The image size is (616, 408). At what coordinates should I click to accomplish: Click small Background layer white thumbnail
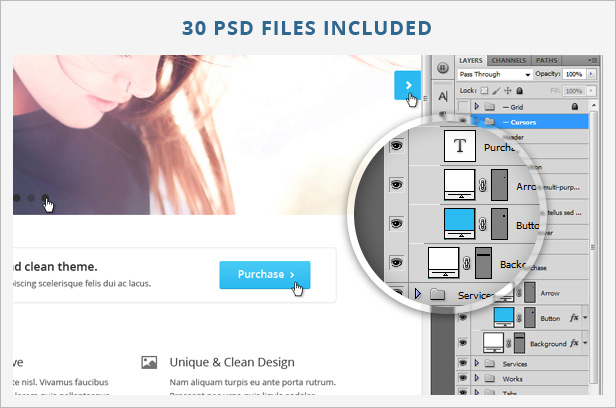(493, 343)
